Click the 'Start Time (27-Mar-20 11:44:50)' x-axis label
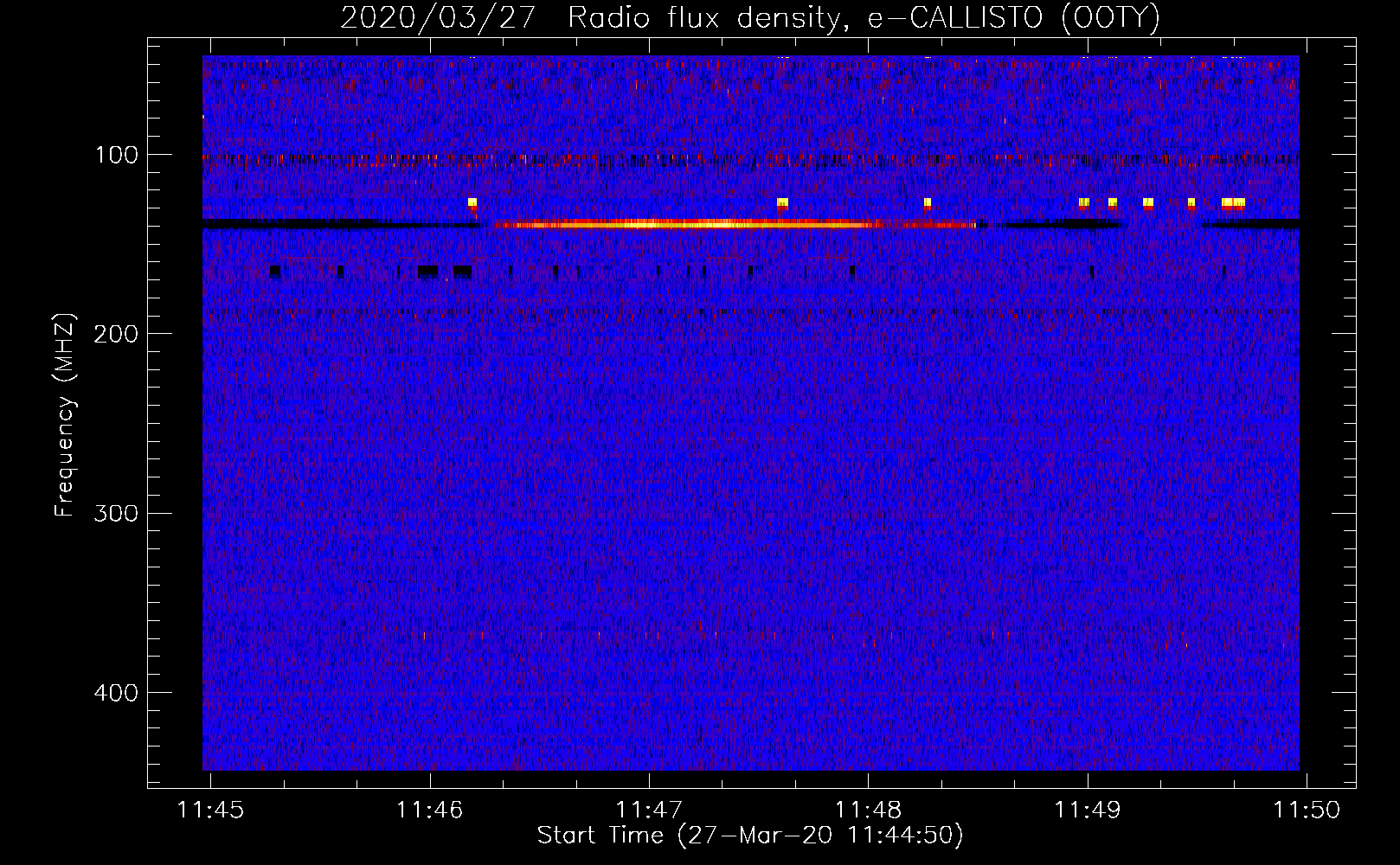This screenshot has width=1400, height=865. click(x=750, y=836)
